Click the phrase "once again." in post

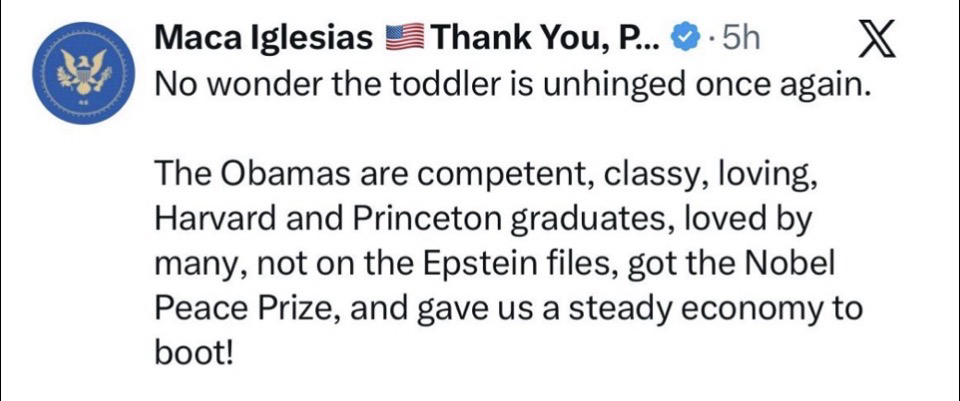799,85
